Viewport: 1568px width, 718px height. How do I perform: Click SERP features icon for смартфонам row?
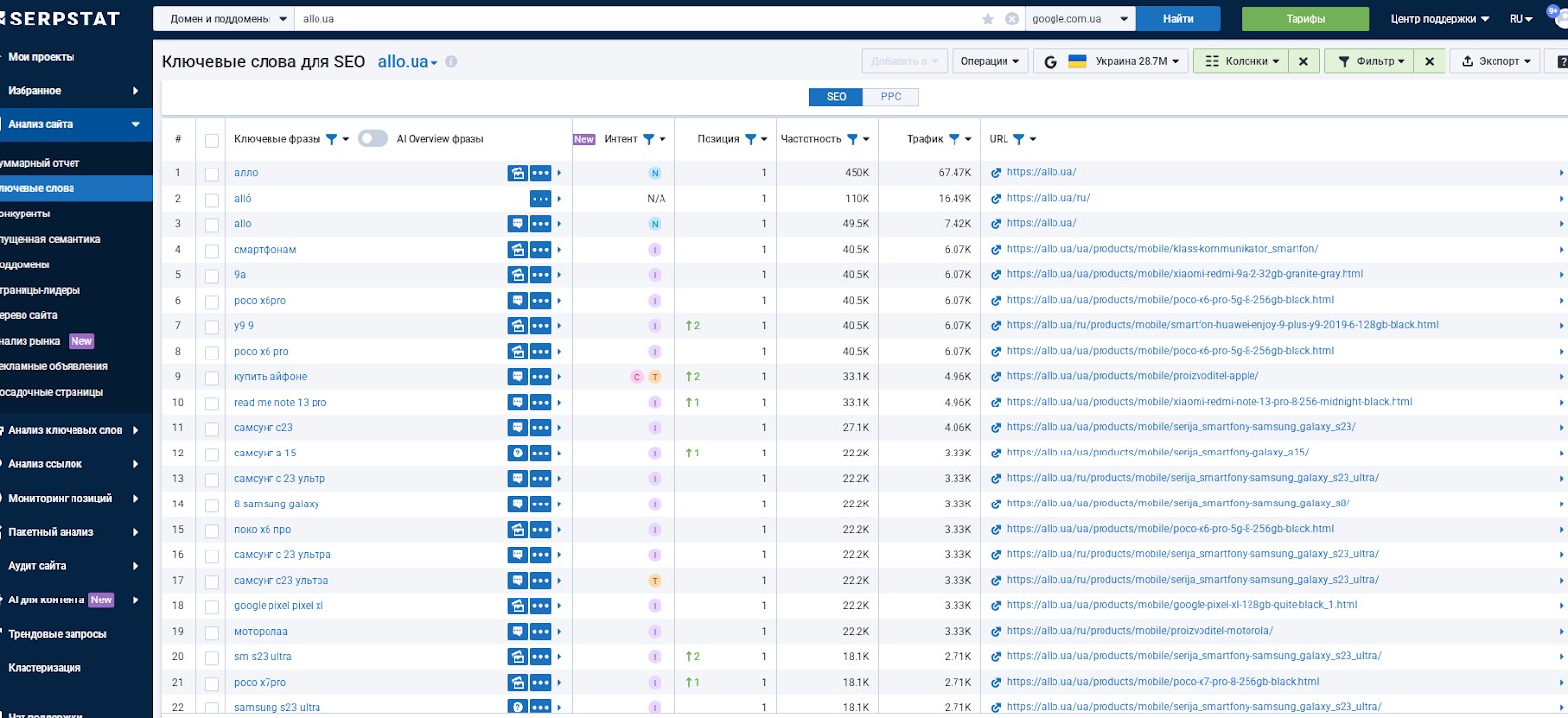click(517, 250)
